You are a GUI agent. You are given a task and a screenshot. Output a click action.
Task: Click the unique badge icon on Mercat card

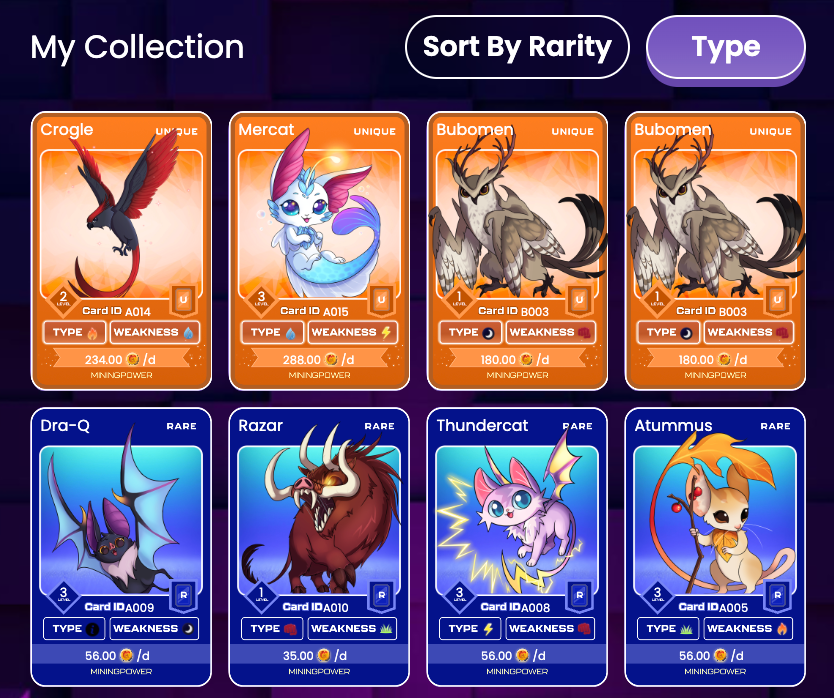point(381,300)
